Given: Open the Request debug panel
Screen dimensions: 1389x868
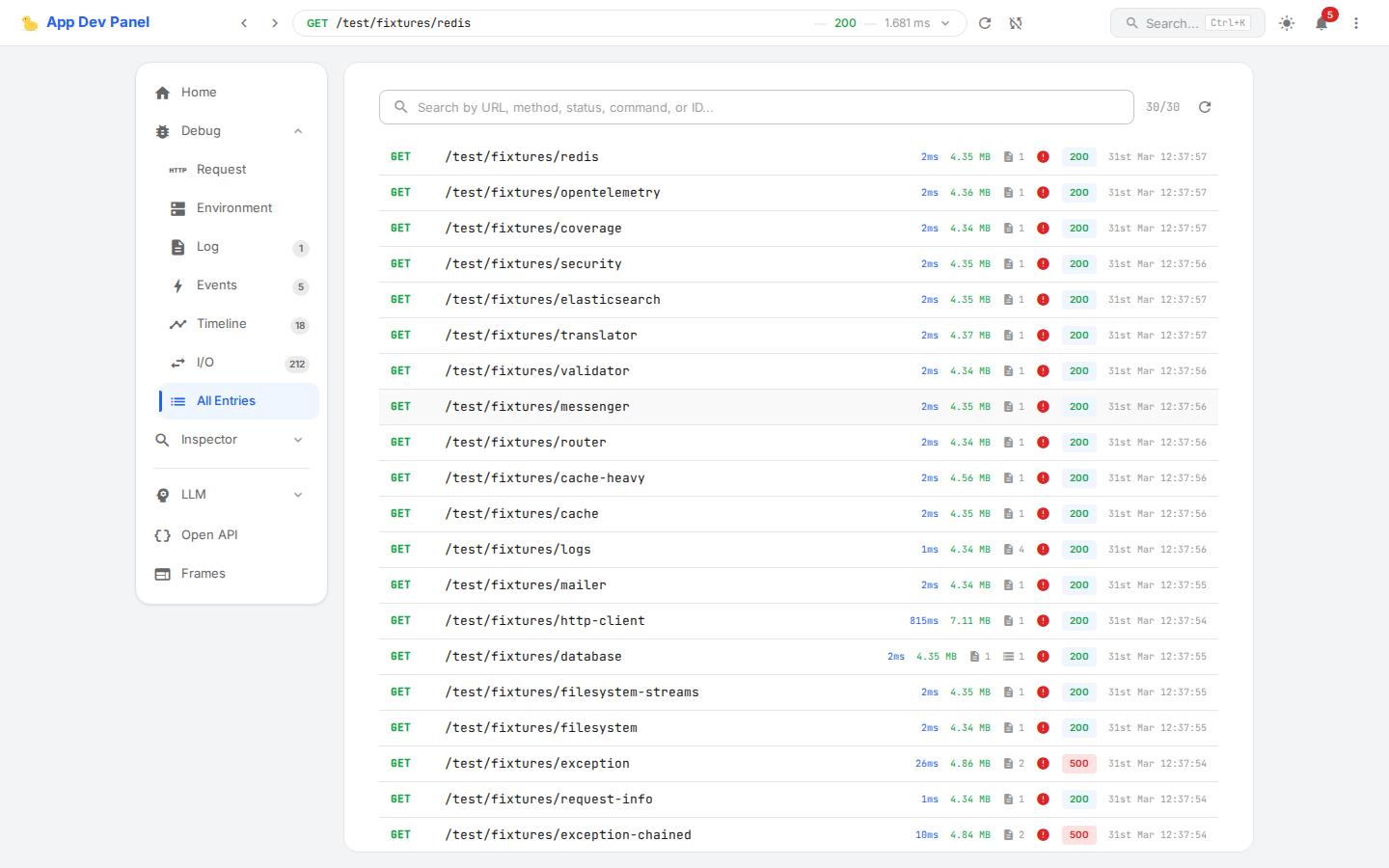Looking at the screenshot, I should pyautogui.click(x=219, y=169).
